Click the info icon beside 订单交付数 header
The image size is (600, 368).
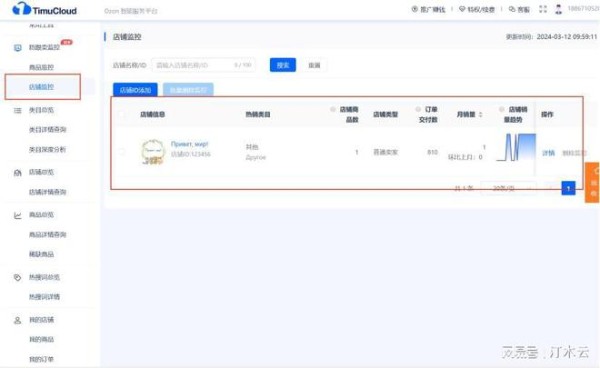pyautogui.click(x=418, y=109)
